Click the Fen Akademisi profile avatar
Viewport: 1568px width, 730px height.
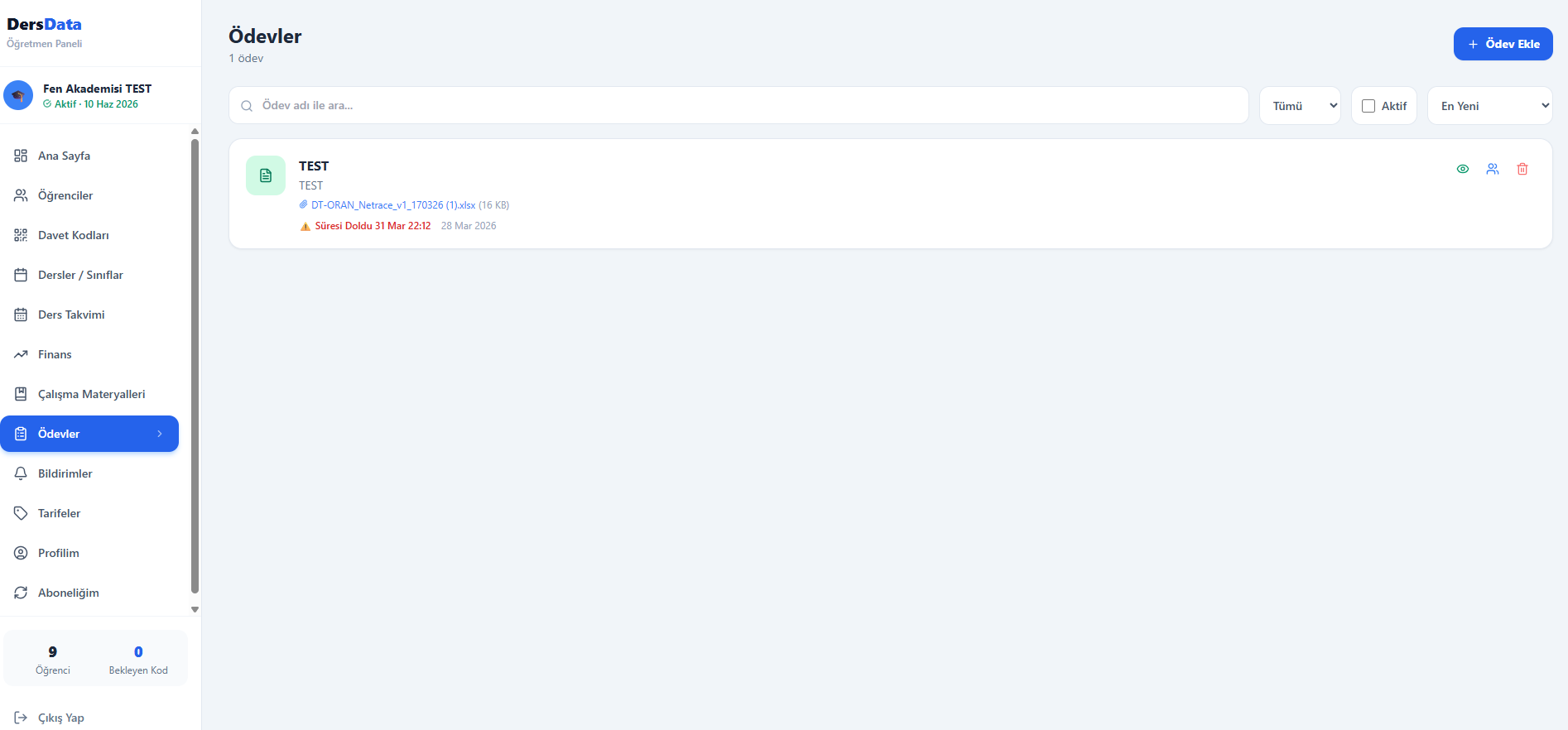(18, 95)
